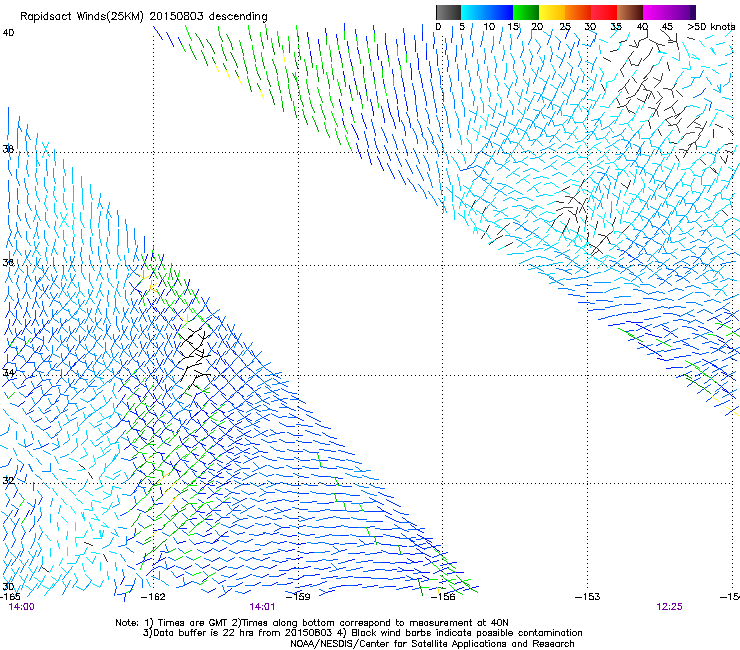
Task: Click the '5' label under the color bar
Action: click(462, 27)
